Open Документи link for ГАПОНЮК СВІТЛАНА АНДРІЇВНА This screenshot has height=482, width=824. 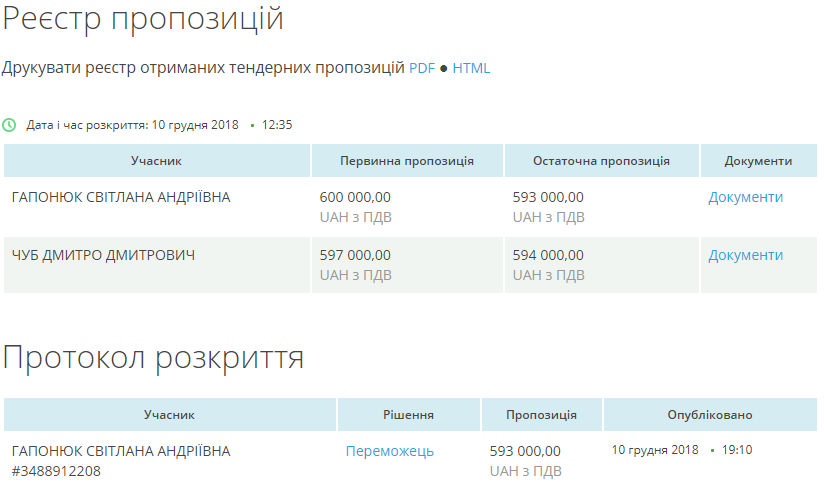(745, 197)
